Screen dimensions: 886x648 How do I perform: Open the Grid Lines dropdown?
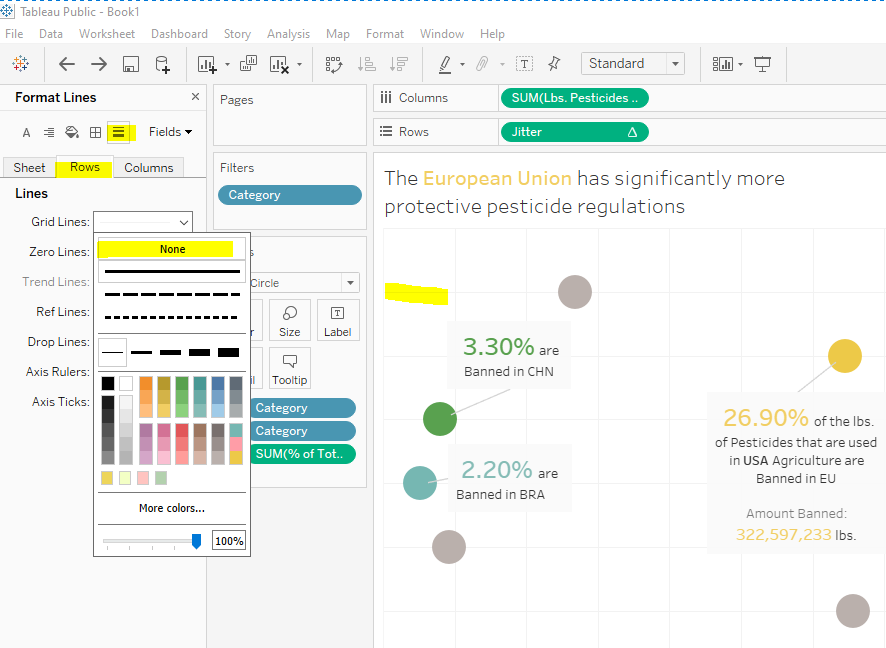pyautogui.click(x=143, y=222)
